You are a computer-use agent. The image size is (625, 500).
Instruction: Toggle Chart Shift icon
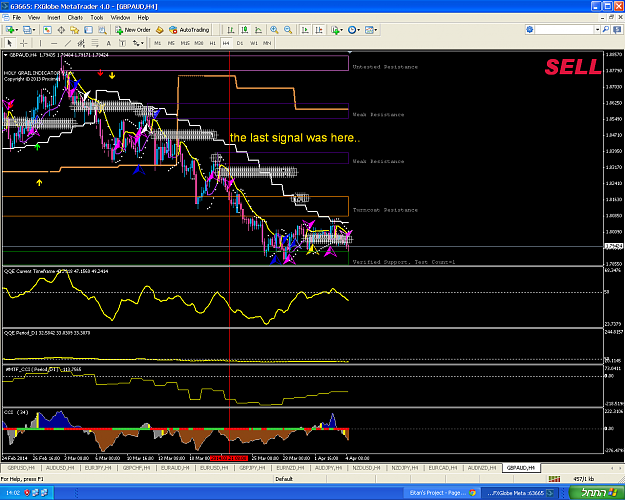point(319,30)
